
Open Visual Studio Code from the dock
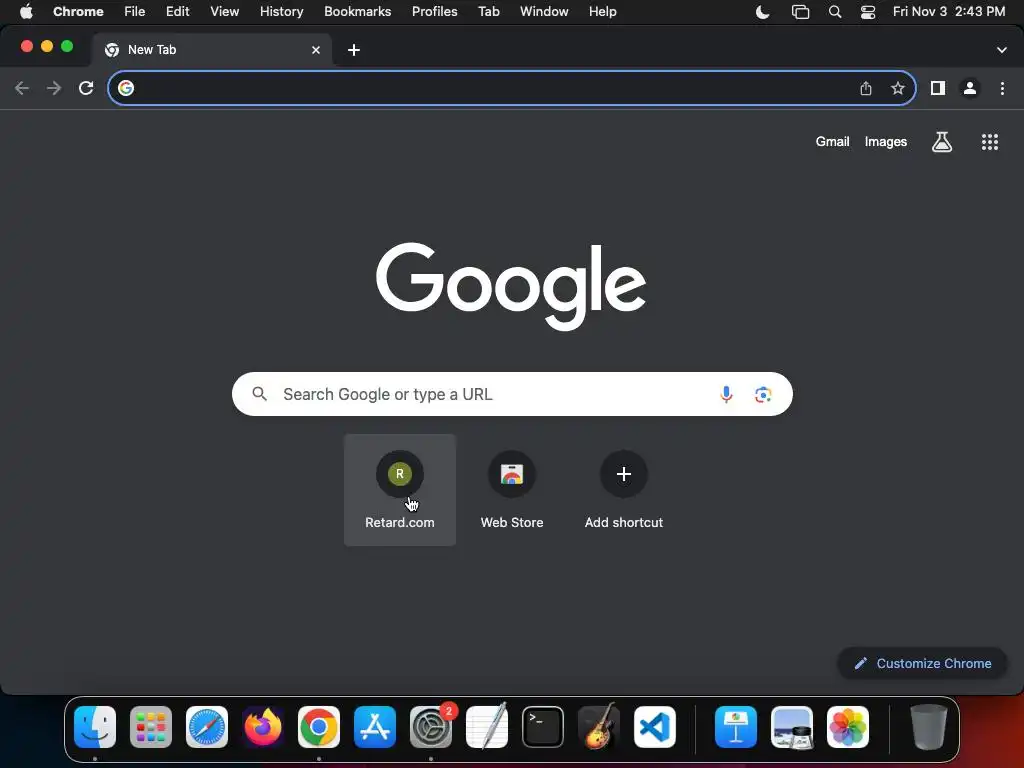[x=655, y=727]
